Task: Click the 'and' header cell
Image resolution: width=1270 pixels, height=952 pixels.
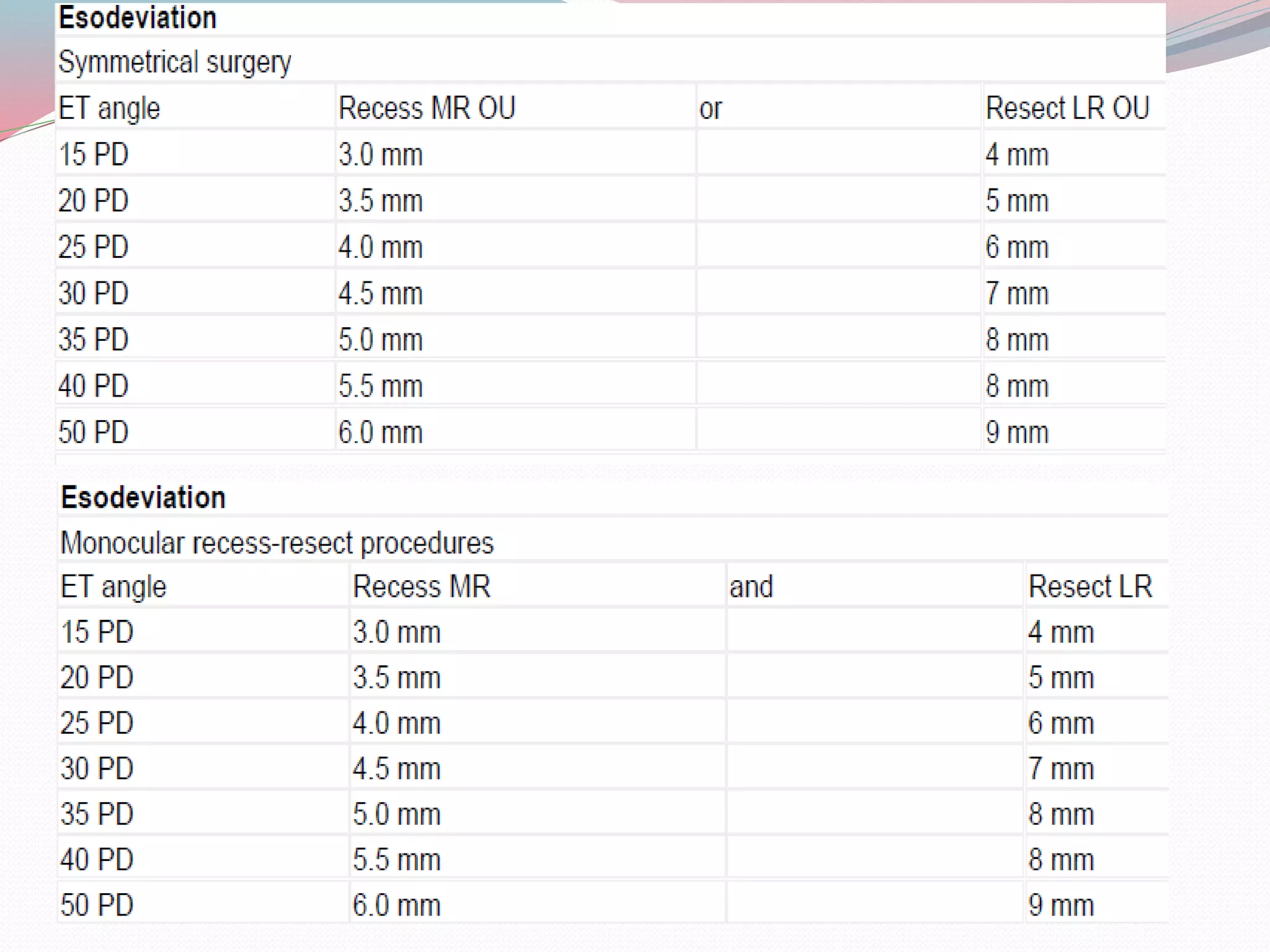Action: point(751,586)
